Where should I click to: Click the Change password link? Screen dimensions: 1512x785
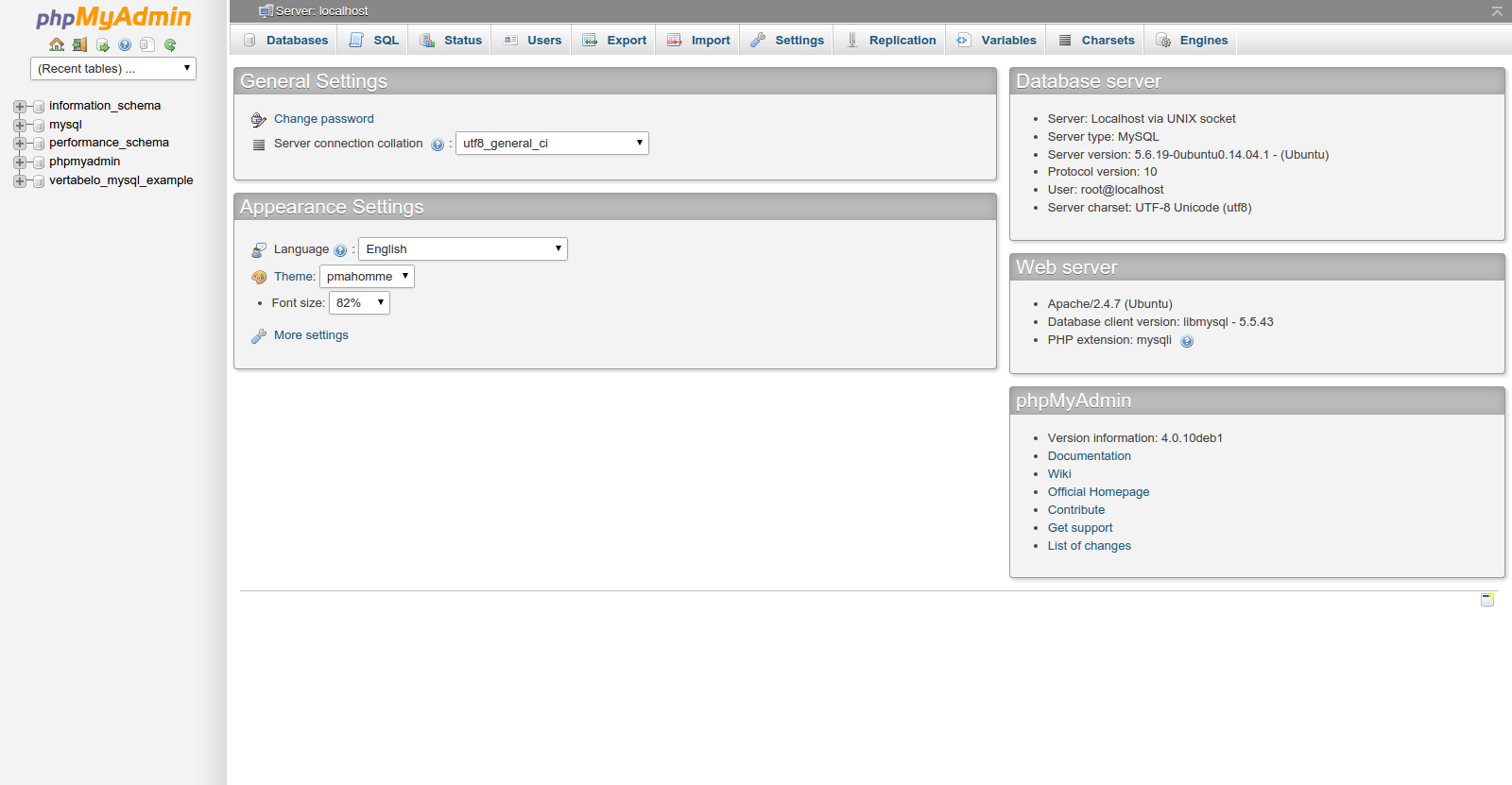(x=323, y=119)
